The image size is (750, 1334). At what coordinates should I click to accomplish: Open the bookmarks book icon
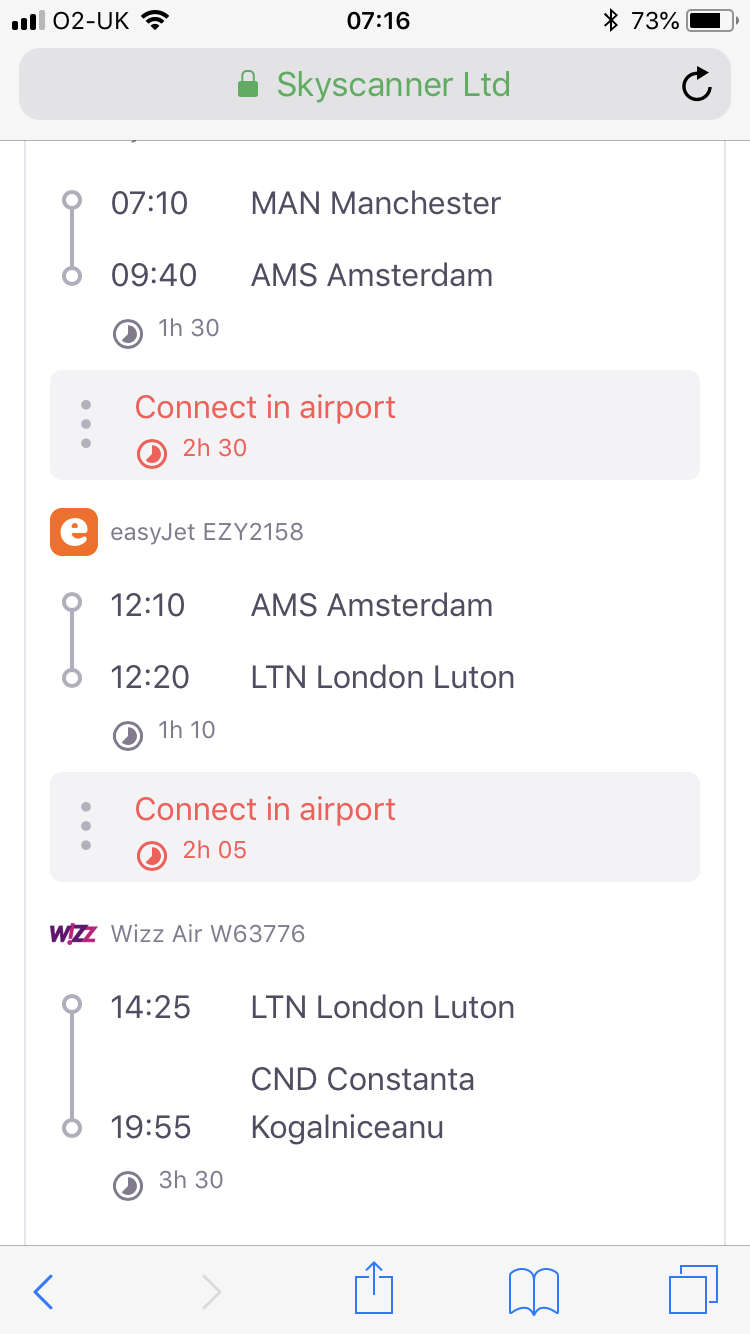pyautogui.click(x=534, y=1291)
